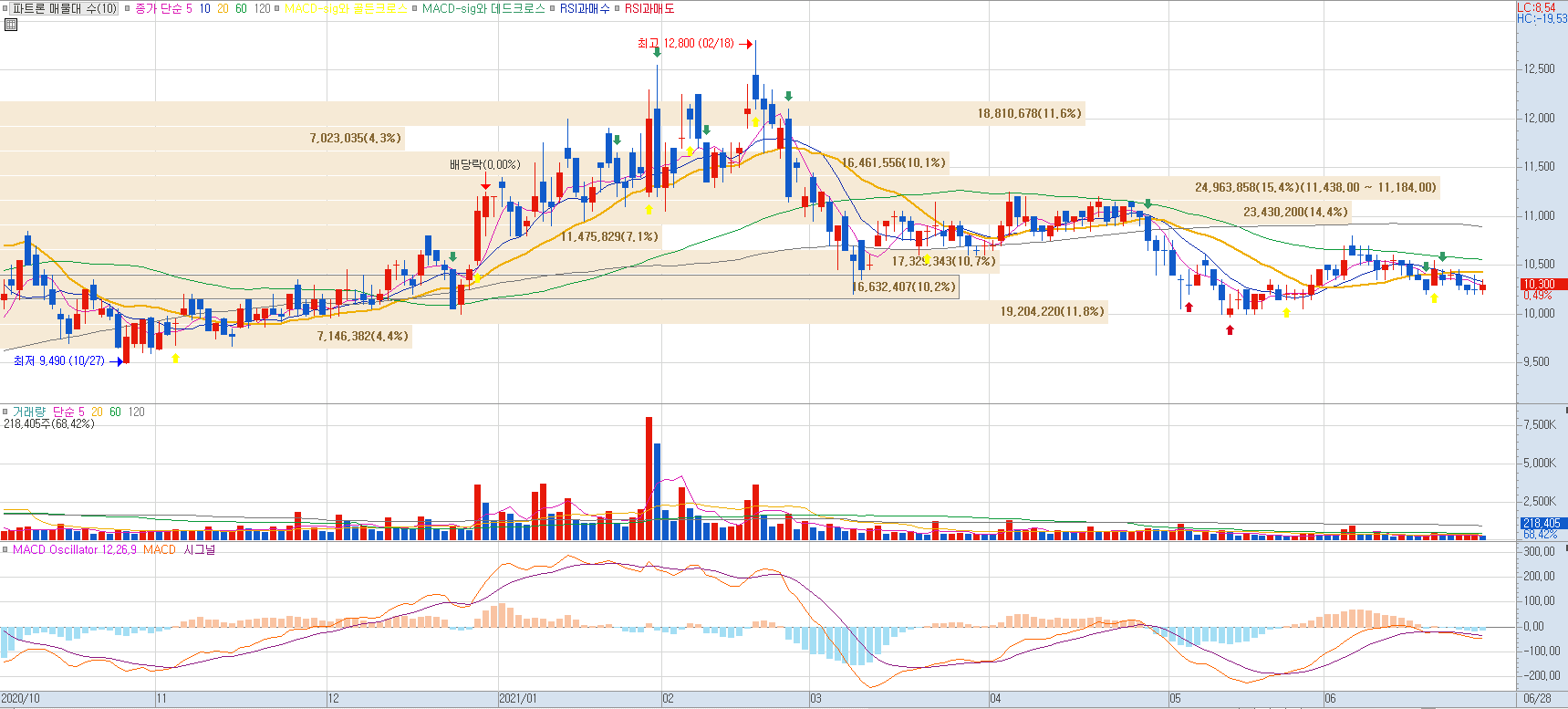Viewport: 1568px width, 709px height.
Task: Click the 24,963,858(15.4%) price range label
Action: 1315,187
